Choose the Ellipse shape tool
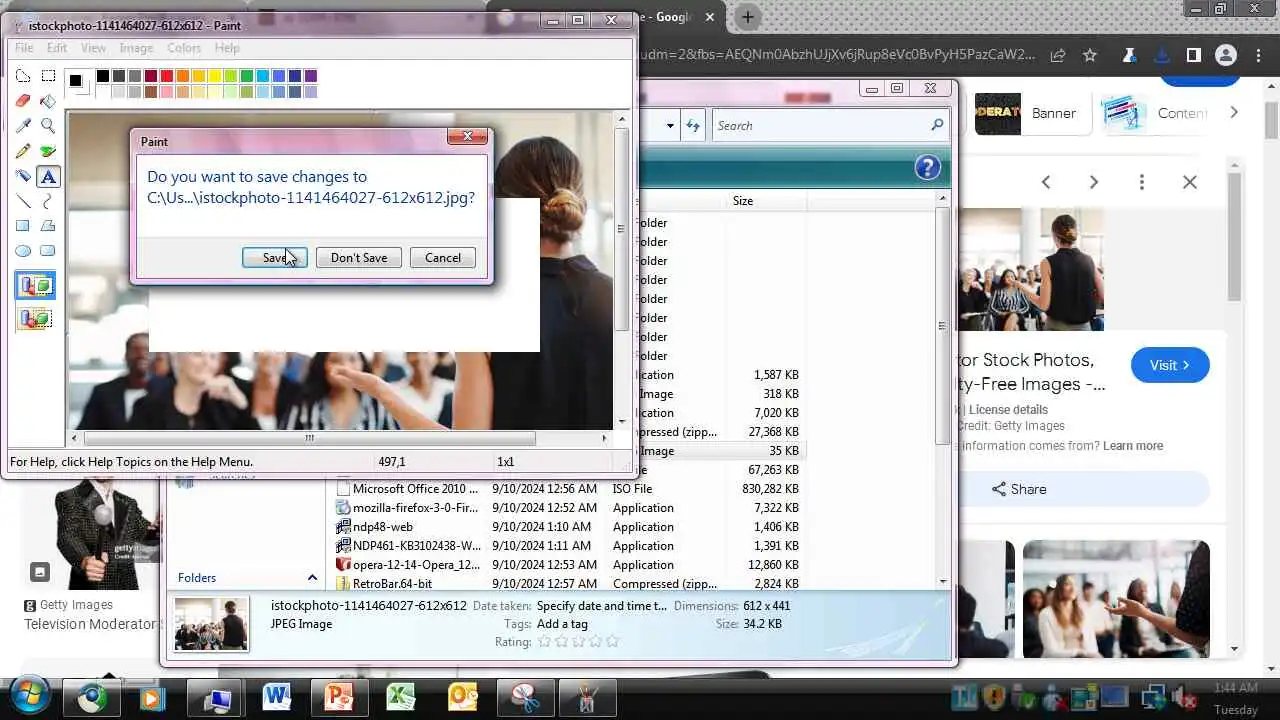This screenshot has width=1280, height=720. tap(23, 251)
